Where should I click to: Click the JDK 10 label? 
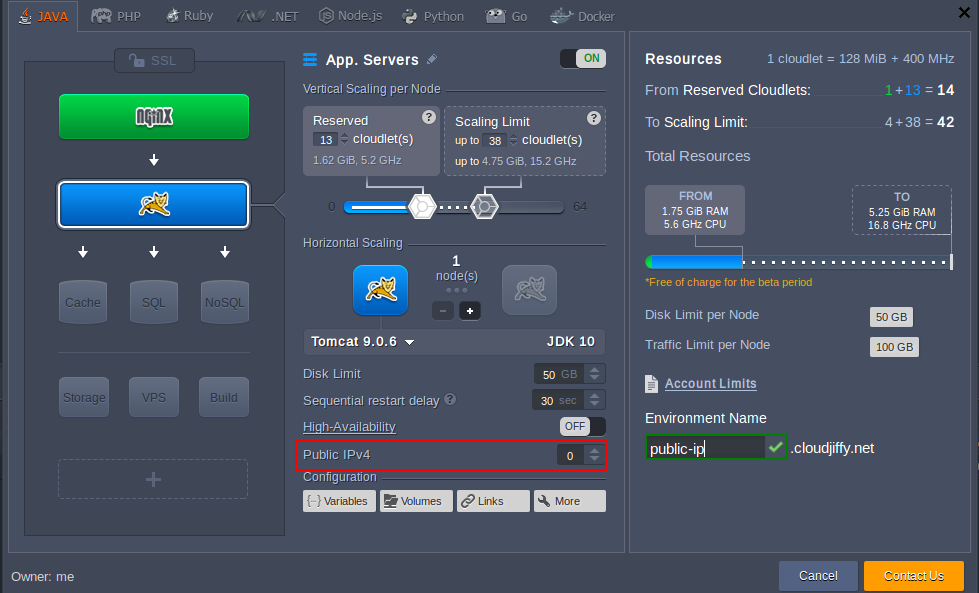click(571, 341)
